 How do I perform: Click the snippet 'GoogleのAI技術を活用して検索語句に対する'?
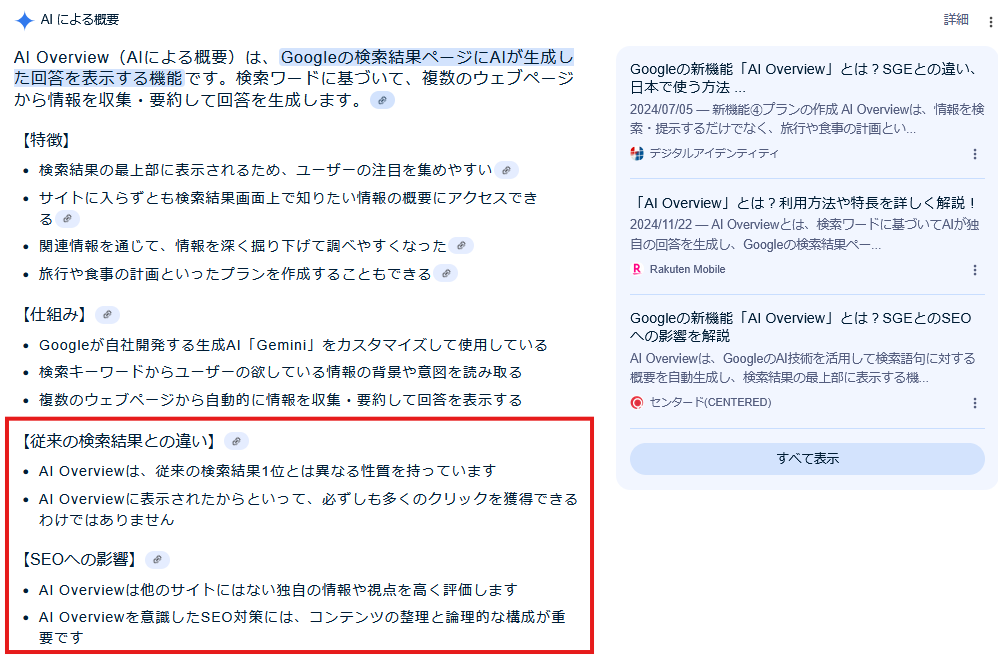click(803, 368)
